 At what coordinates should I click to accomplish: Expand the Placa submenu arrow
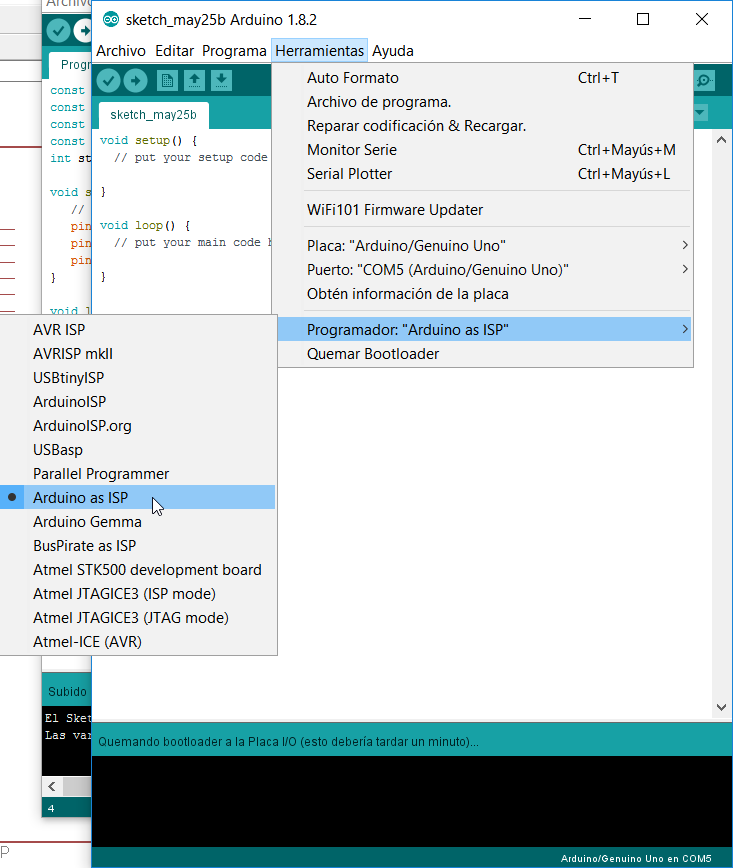[685, 245]
